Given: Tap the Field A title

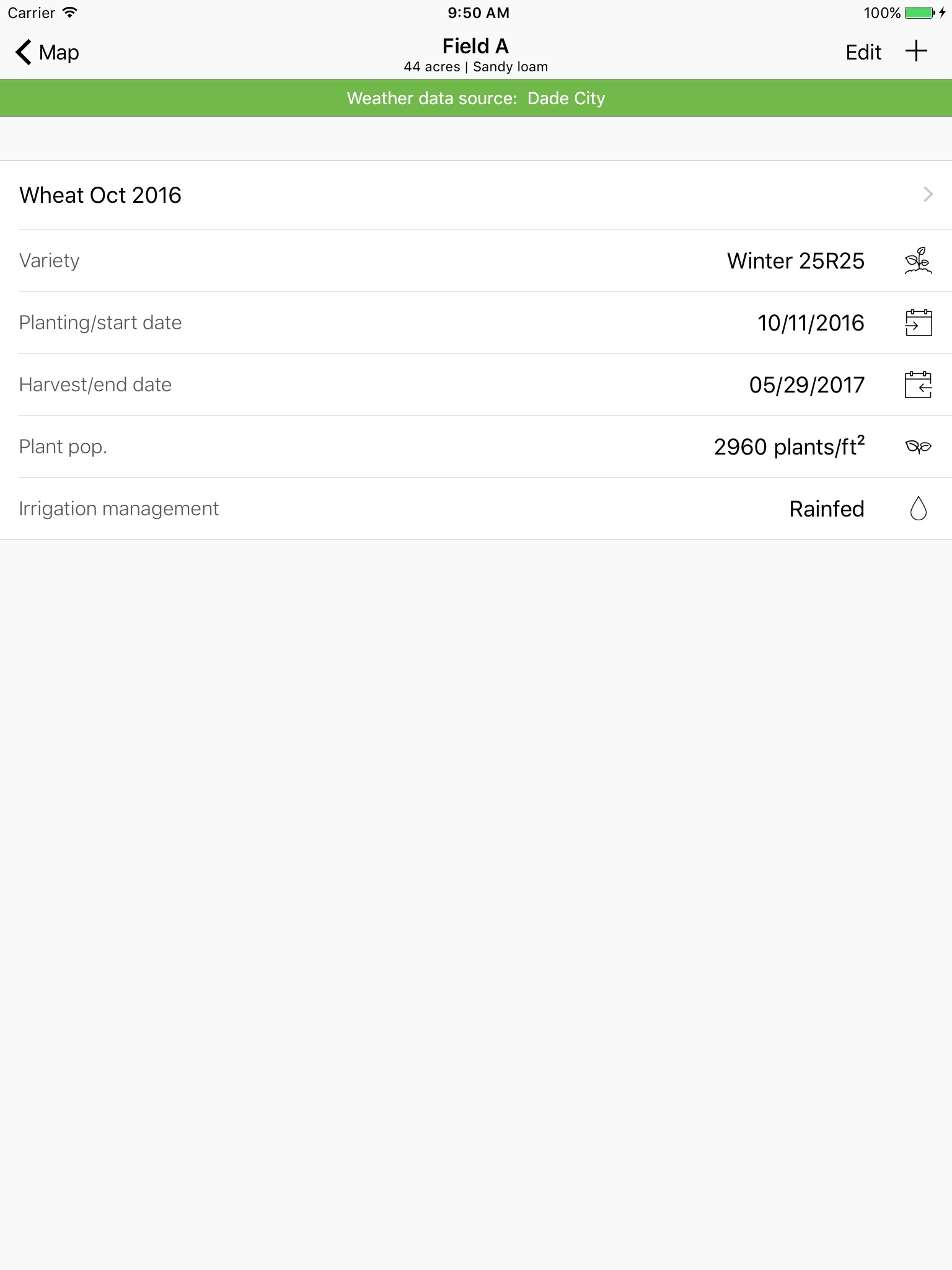Looking at the screenshot, I should click(475, 47).
